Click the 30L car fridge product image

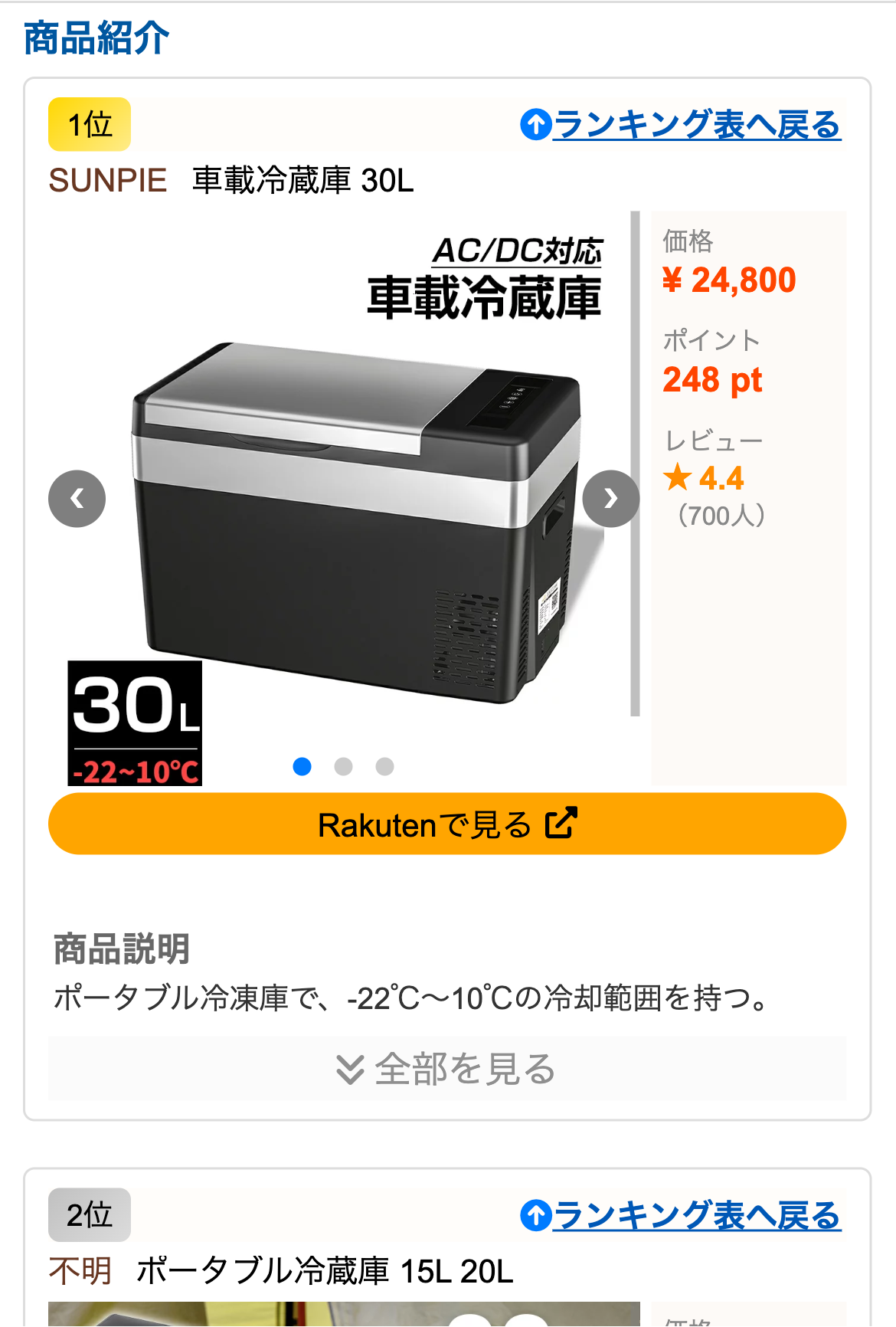pos(341,498)
